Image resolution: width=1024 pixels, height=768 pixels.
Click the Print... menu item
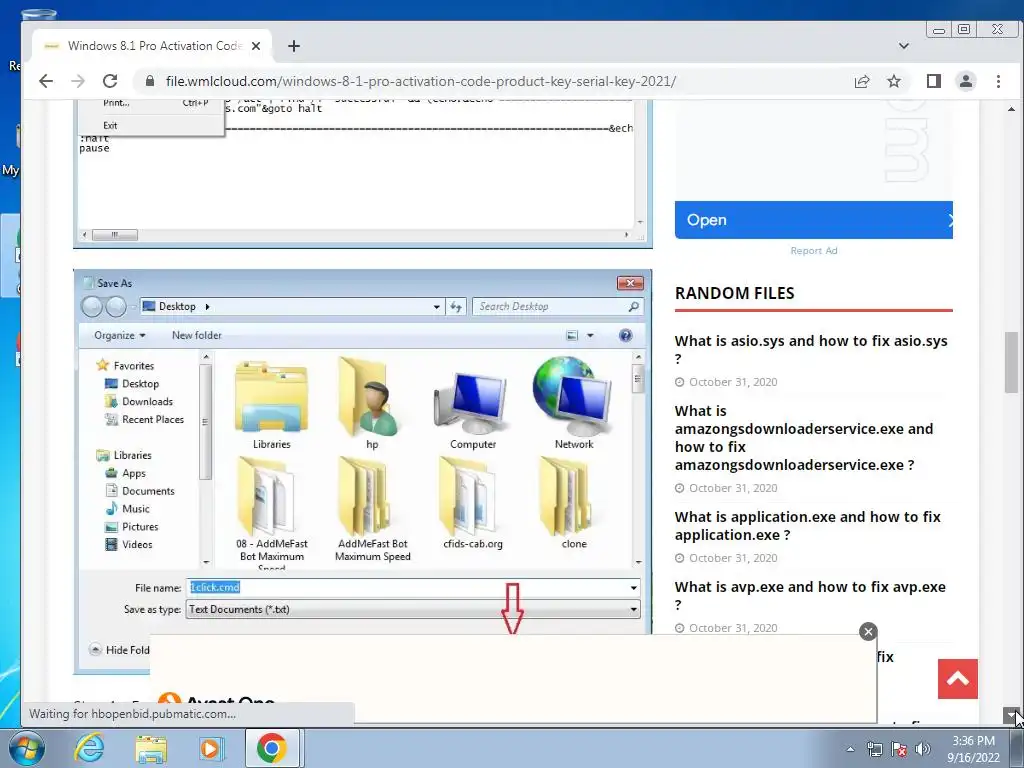116,103
